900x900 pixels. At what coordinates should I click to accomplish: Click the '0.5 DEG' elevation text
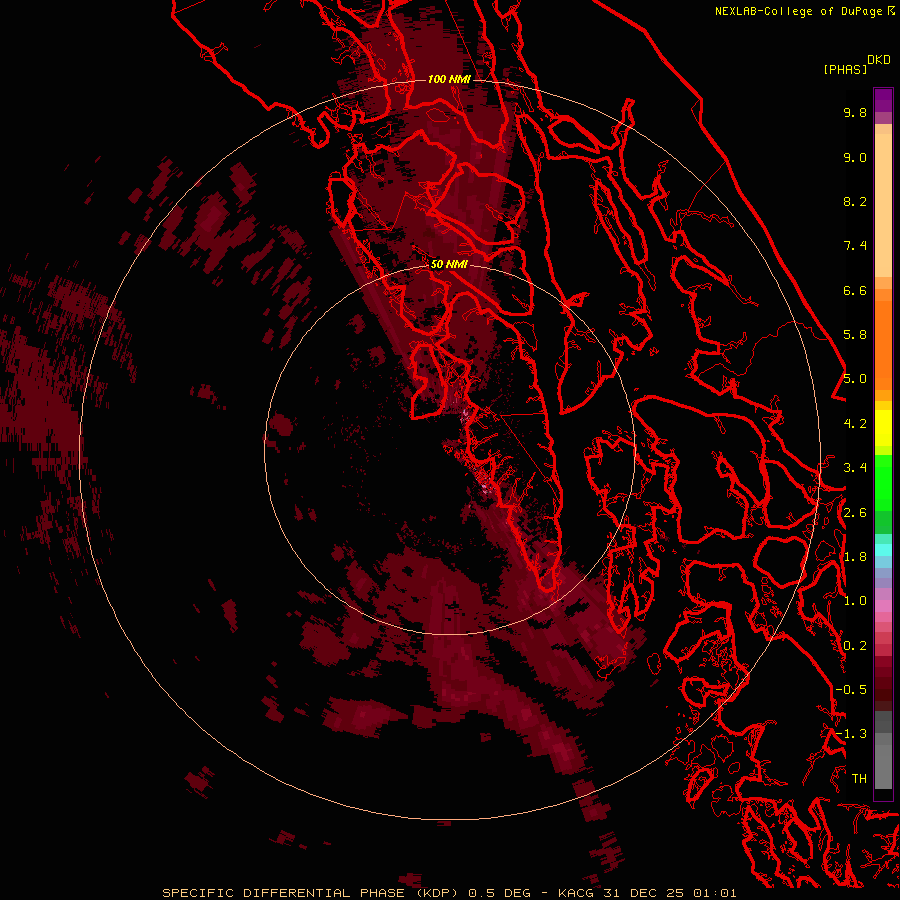pos(499,893)
